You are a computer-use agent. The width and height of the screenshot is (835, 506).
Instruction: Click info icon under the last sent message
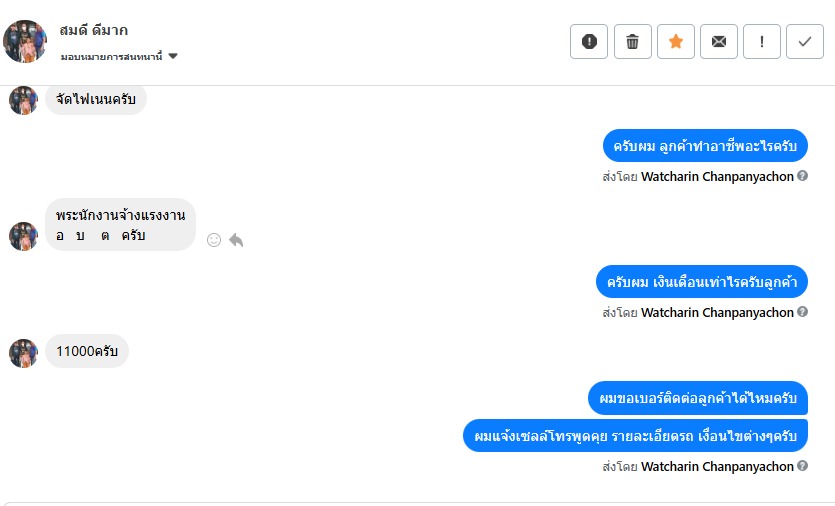[x=803, y=466]
